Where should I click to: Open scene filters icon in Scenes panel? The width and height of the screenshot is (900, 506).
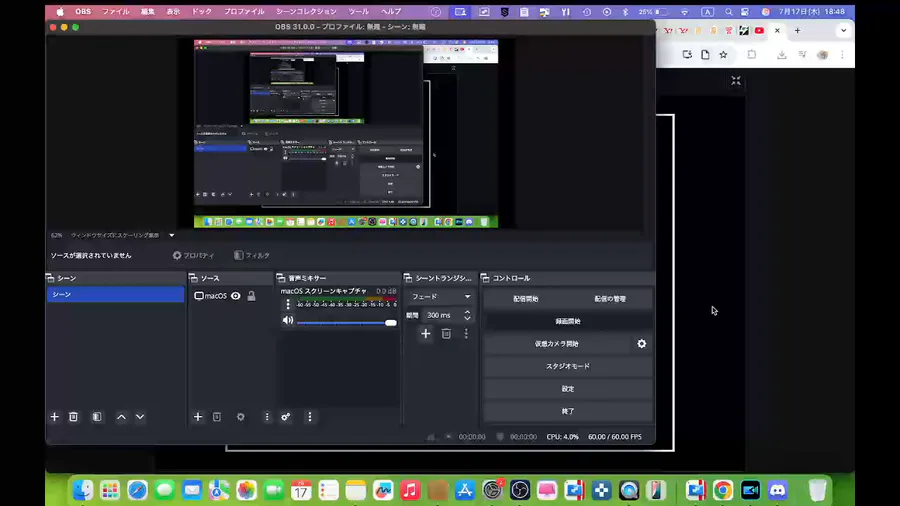coord(97,417)
